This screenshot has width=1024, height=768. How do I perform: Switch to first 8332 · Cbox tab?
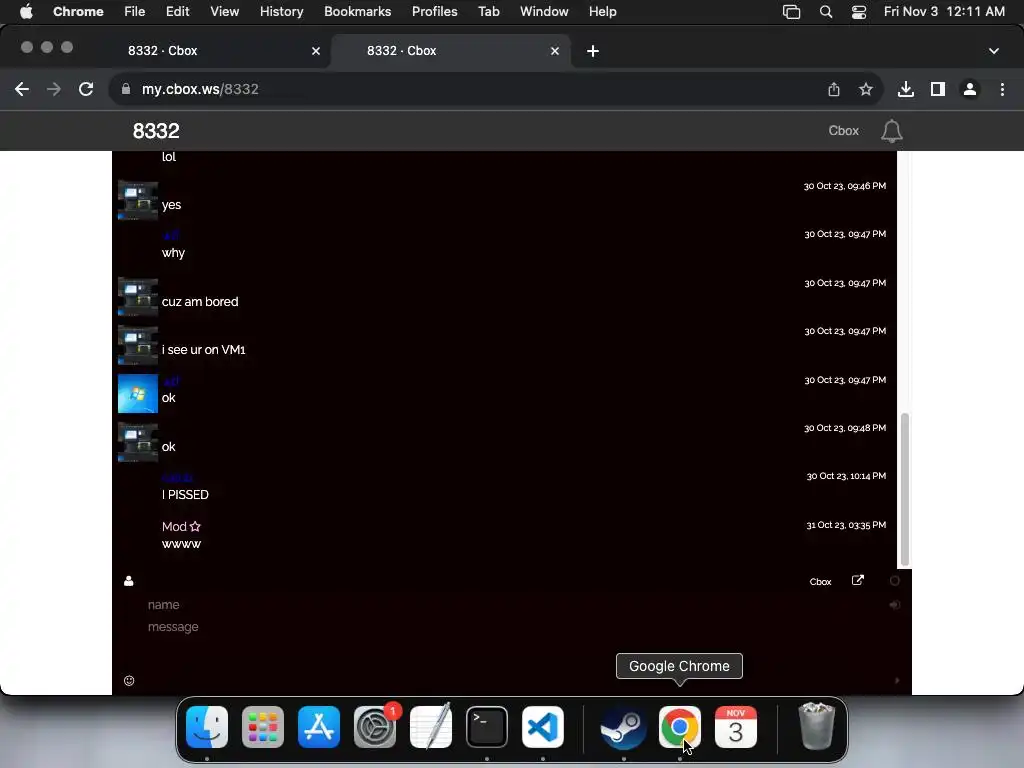[x=212, y=51]
